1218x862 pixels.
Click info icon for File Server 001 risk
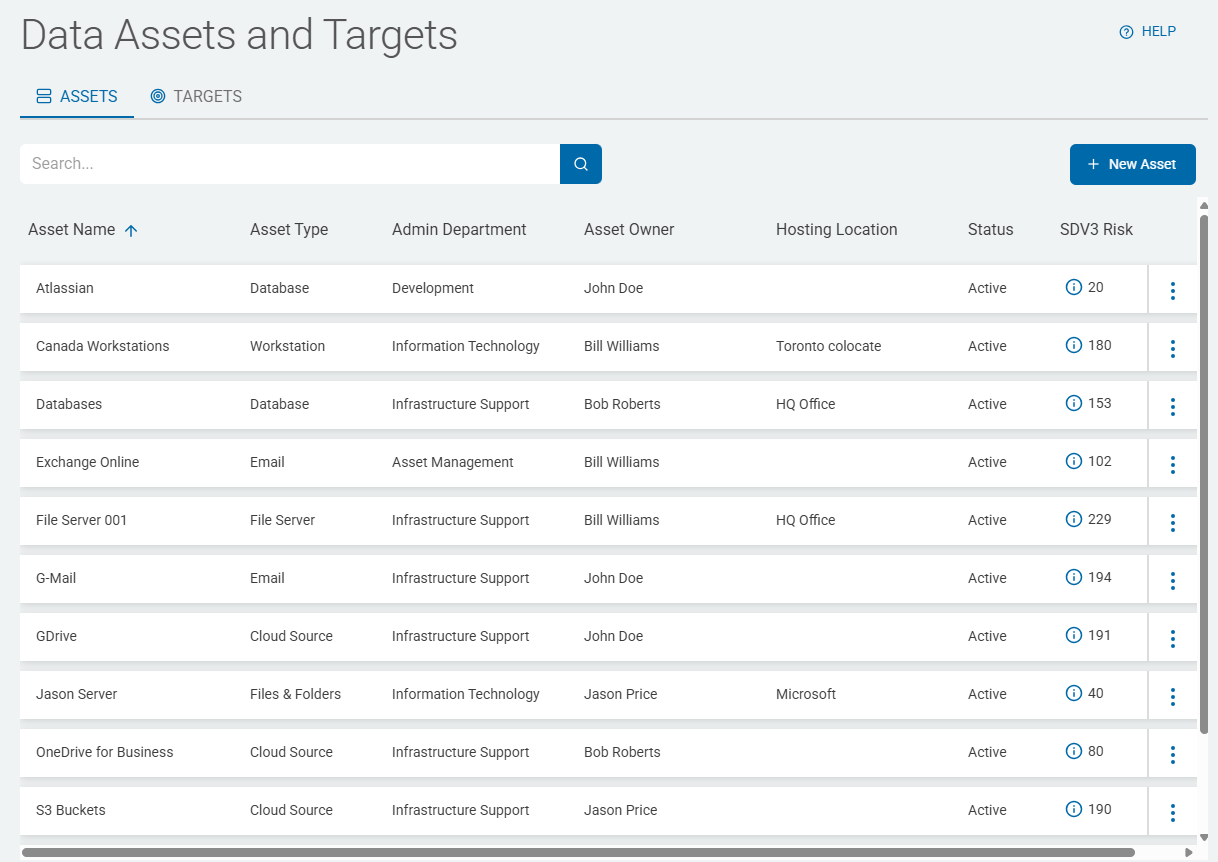[x=1074, y=520]
